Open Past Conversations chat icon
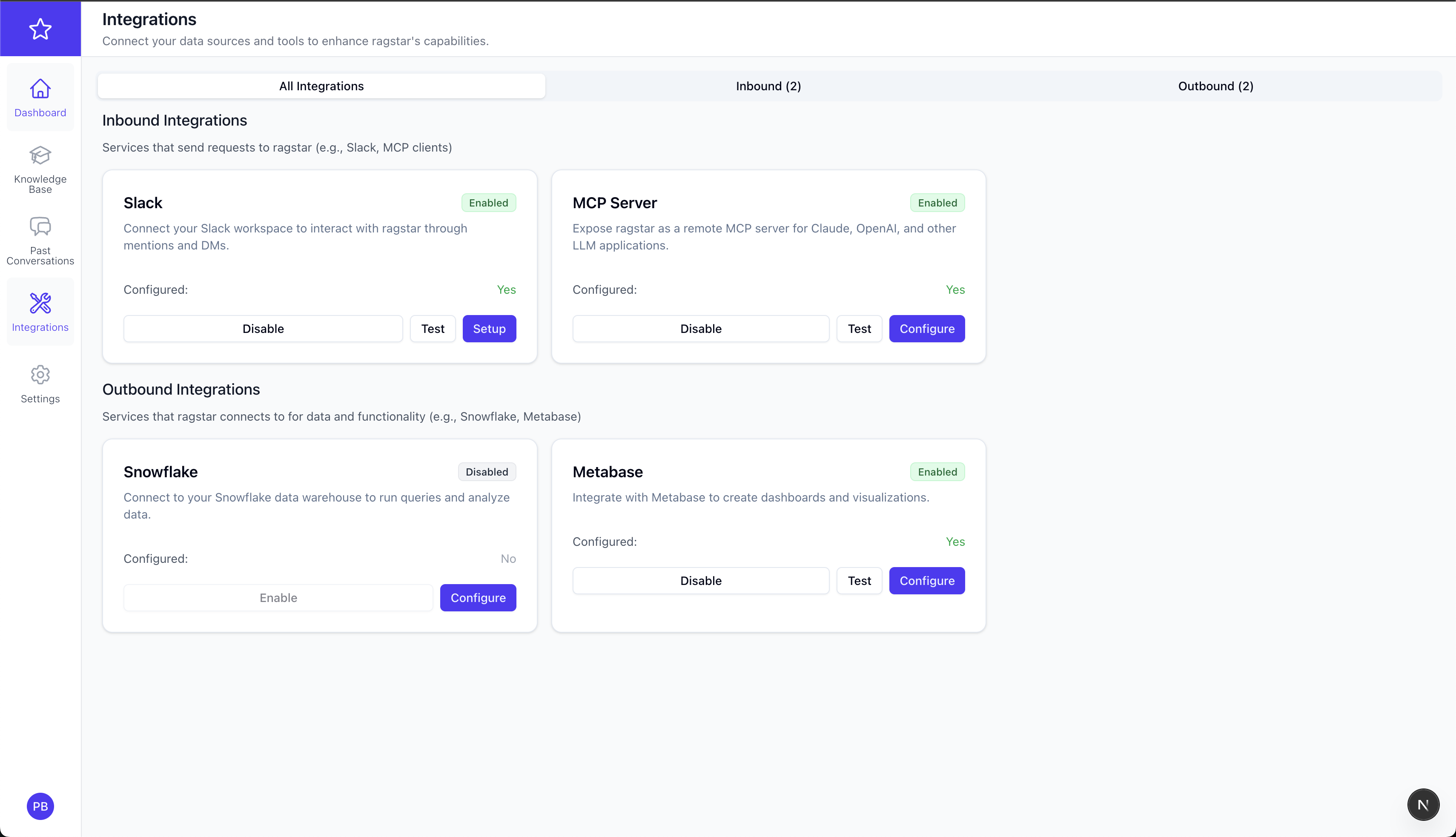Image resolution: width=1456 pixels, height=837 pixels. [x=40, y=227]
